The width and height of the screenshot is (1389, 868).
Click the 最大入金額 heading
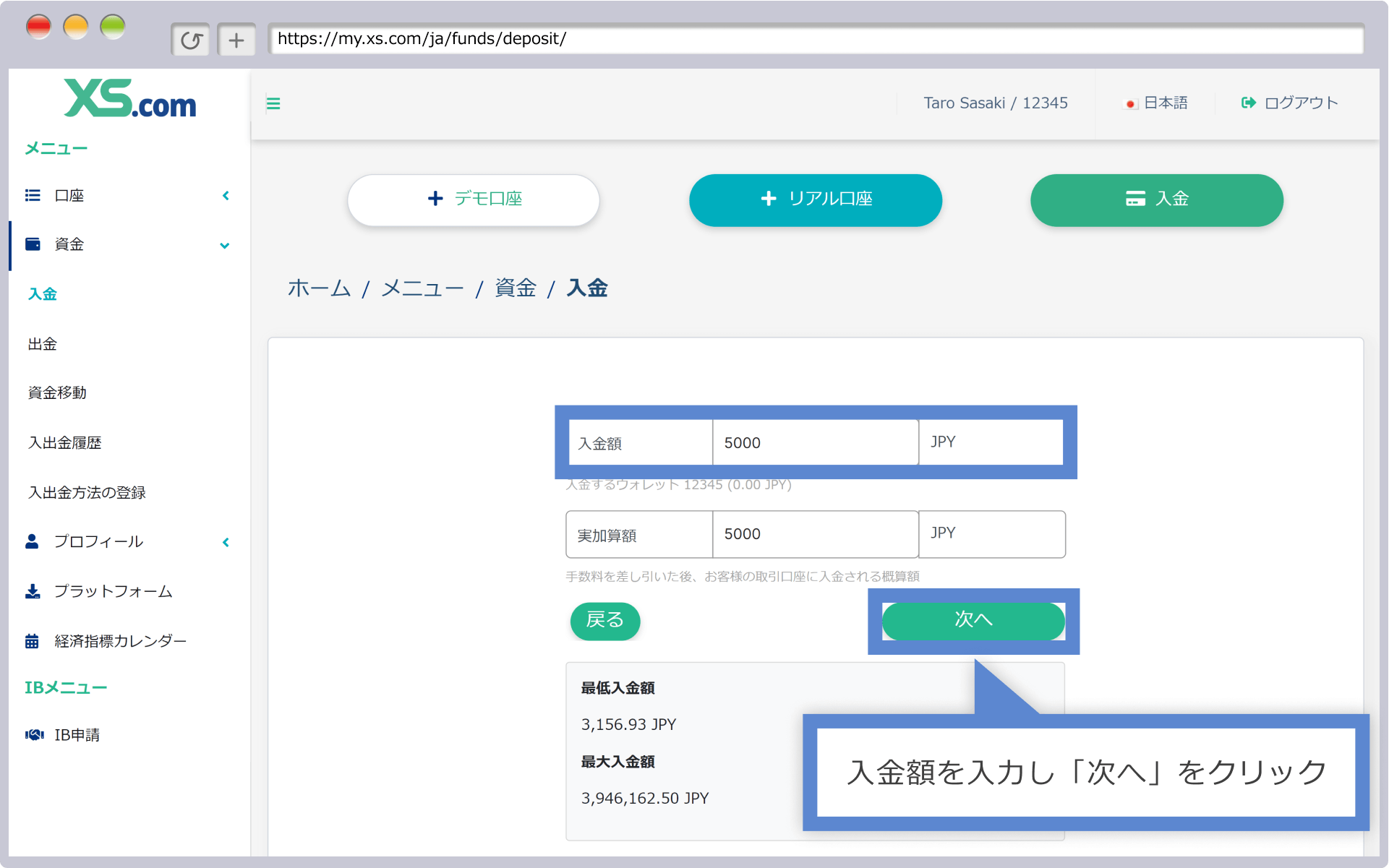point(617,762)
